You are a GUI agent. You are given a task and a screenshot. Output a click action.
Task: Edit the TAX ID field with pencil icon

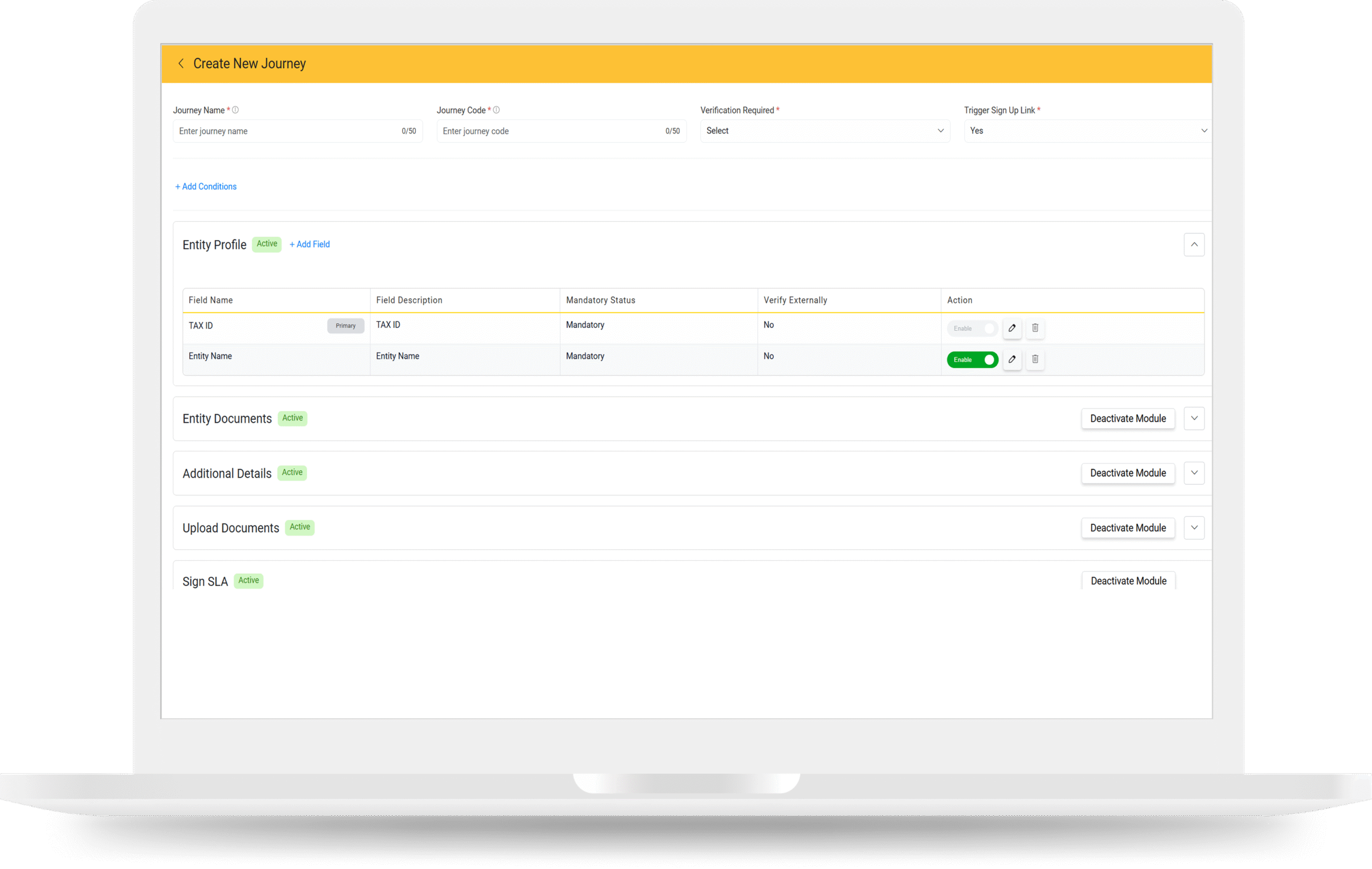pyautogui.click(x=1012, y=328)
